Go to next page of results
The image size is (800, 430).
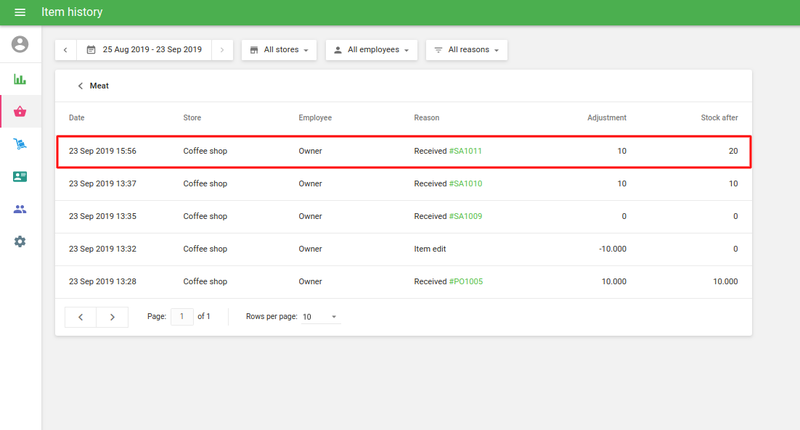click(113, 317)
